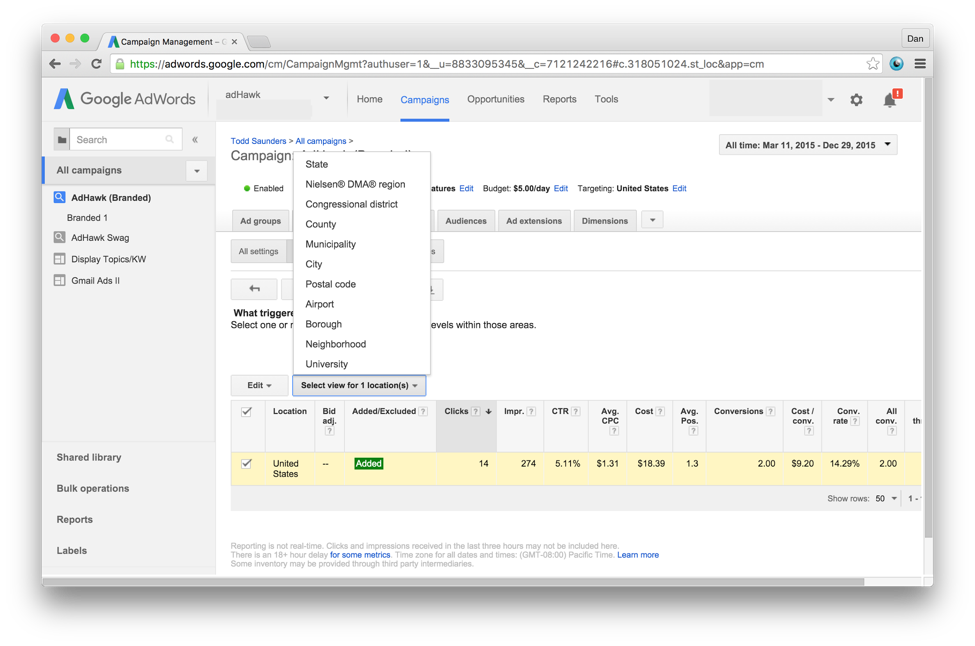Open the more tabs dropdown arrow
Viewport: 975px width, 646px height.
click(652, 220)
